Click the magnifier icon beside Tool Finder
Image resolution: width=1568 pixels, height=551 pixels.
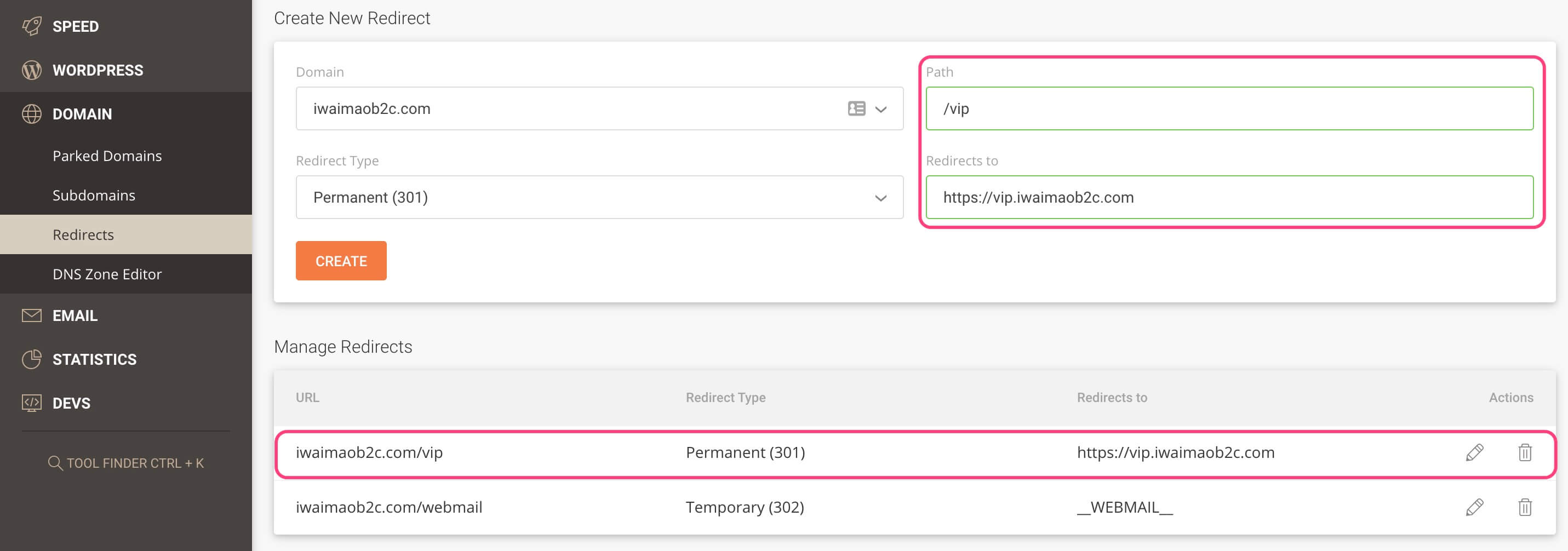(x=55, y=463)
